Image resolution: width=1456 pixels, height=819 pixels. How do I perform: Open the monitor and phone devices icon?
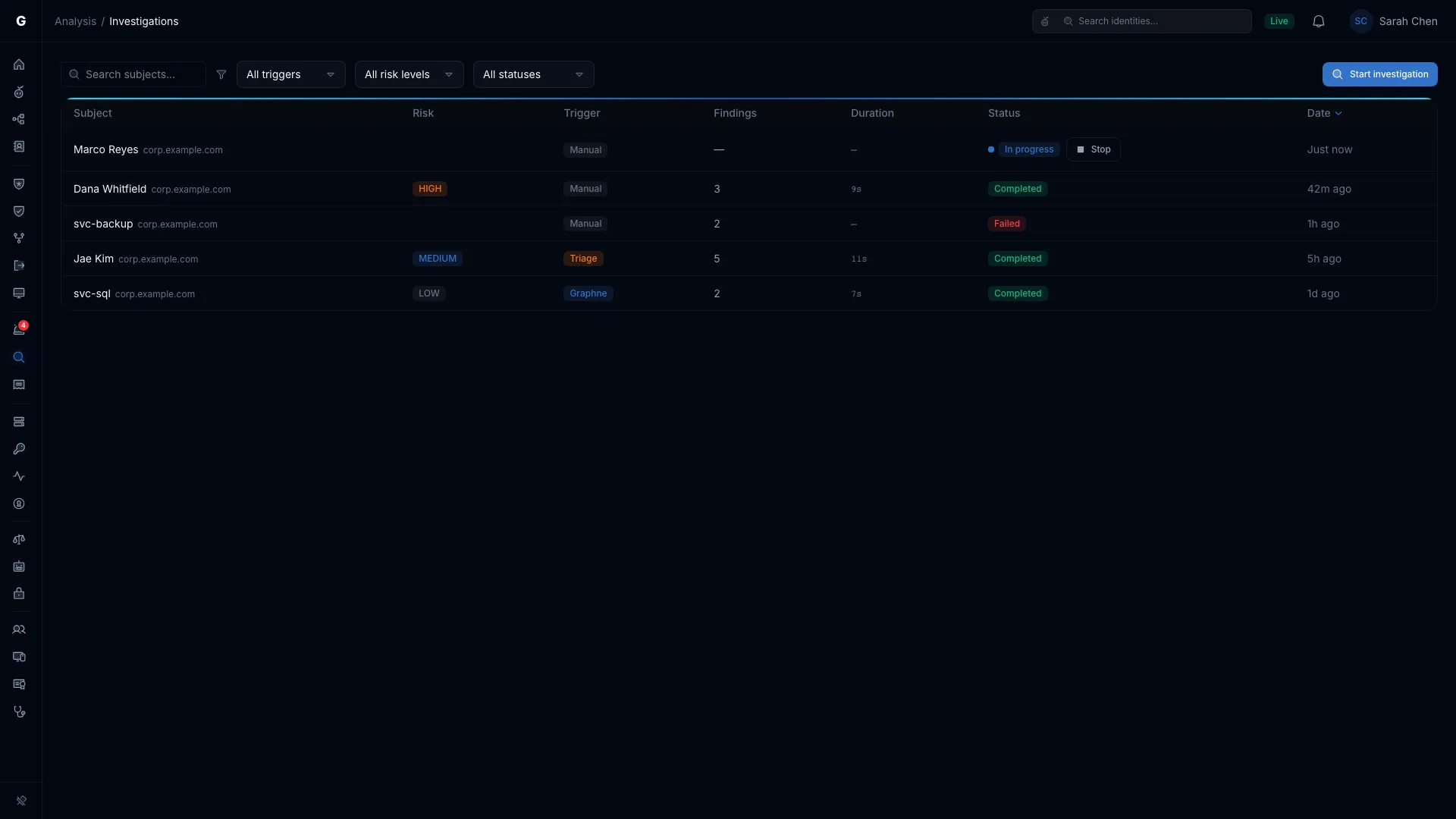(19, 657)
